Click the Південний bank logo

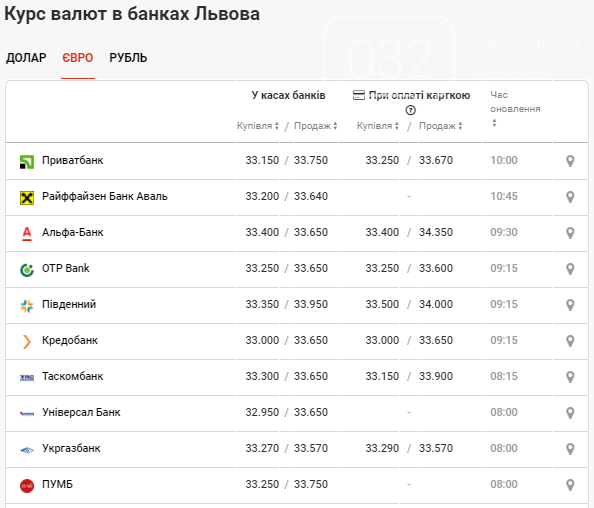pyautogui.click(x=27, y=306)
